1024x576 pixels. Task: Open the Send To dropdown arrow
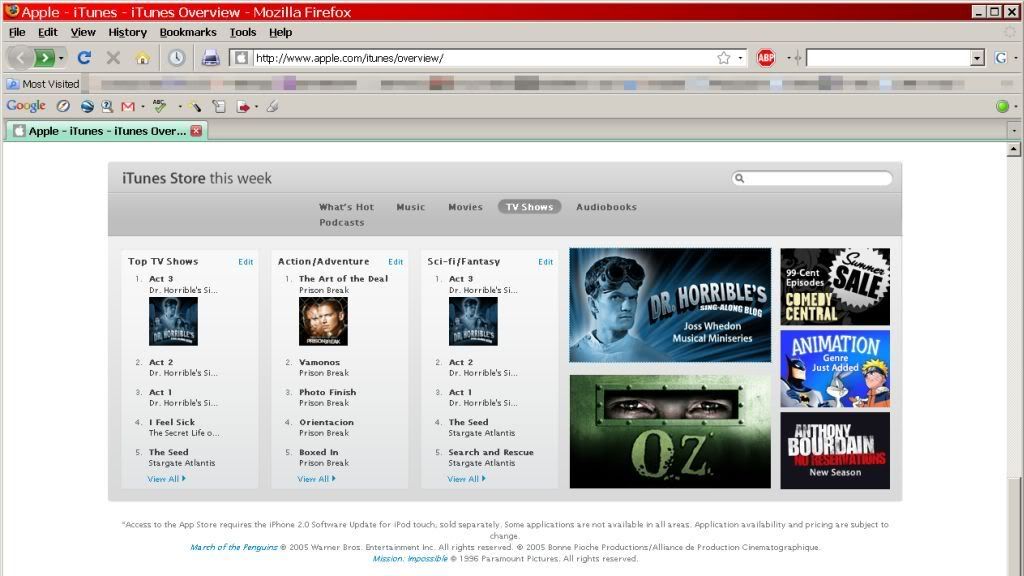[256, 106]
